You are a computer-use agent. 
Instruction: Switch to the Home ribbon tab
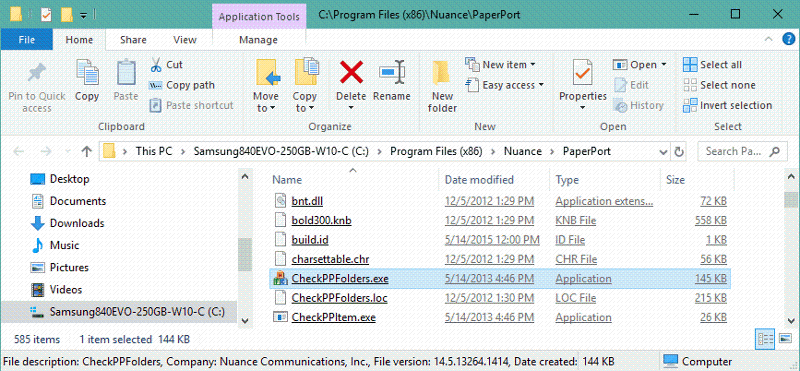pos(79,40)
